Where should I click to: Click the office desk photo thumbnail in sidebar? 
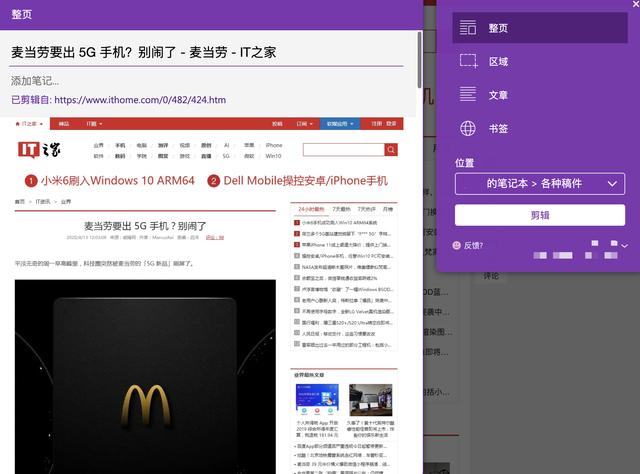click(371, 400)
